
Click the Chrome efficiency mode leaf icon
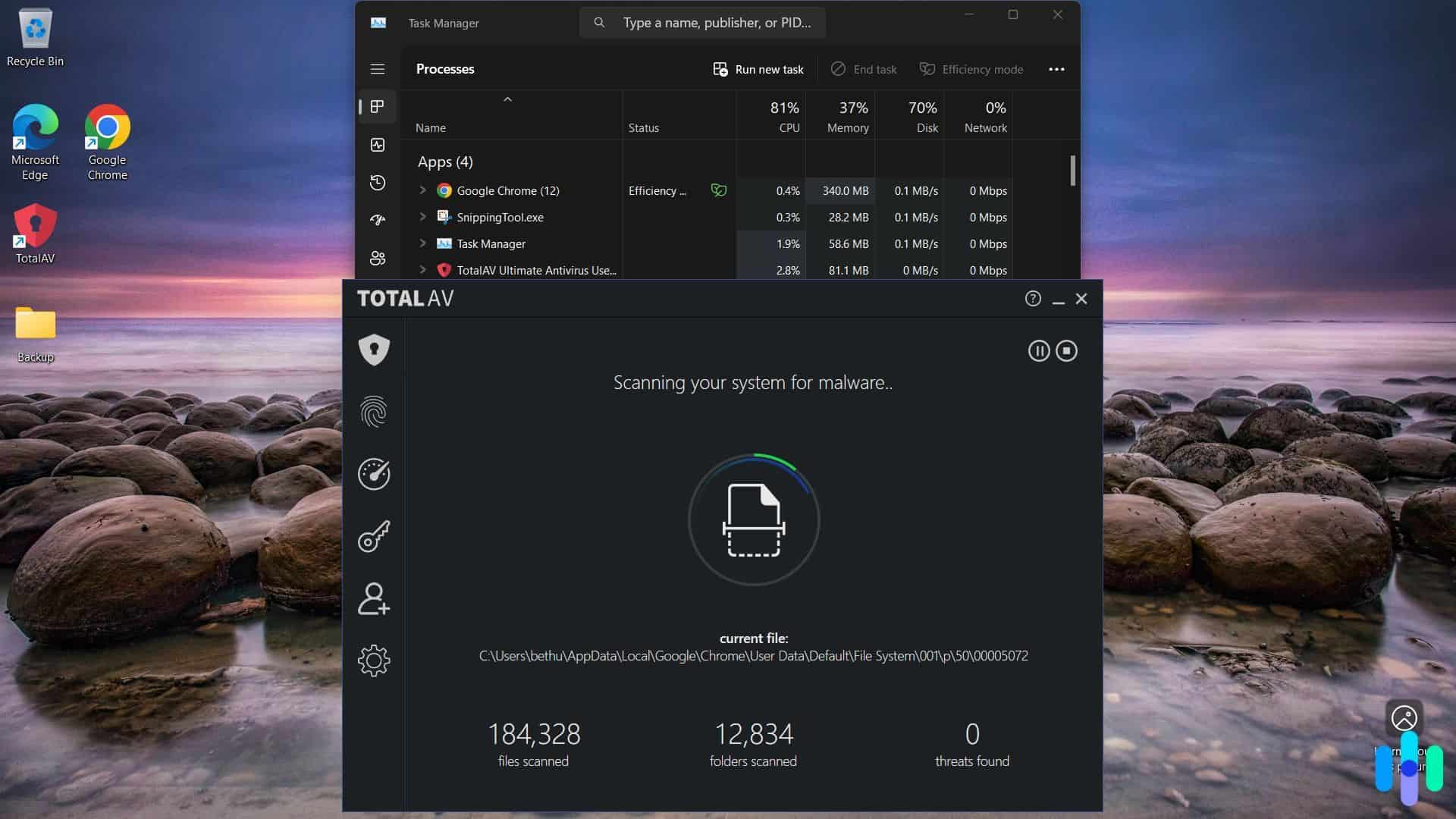tap(718, 190)
